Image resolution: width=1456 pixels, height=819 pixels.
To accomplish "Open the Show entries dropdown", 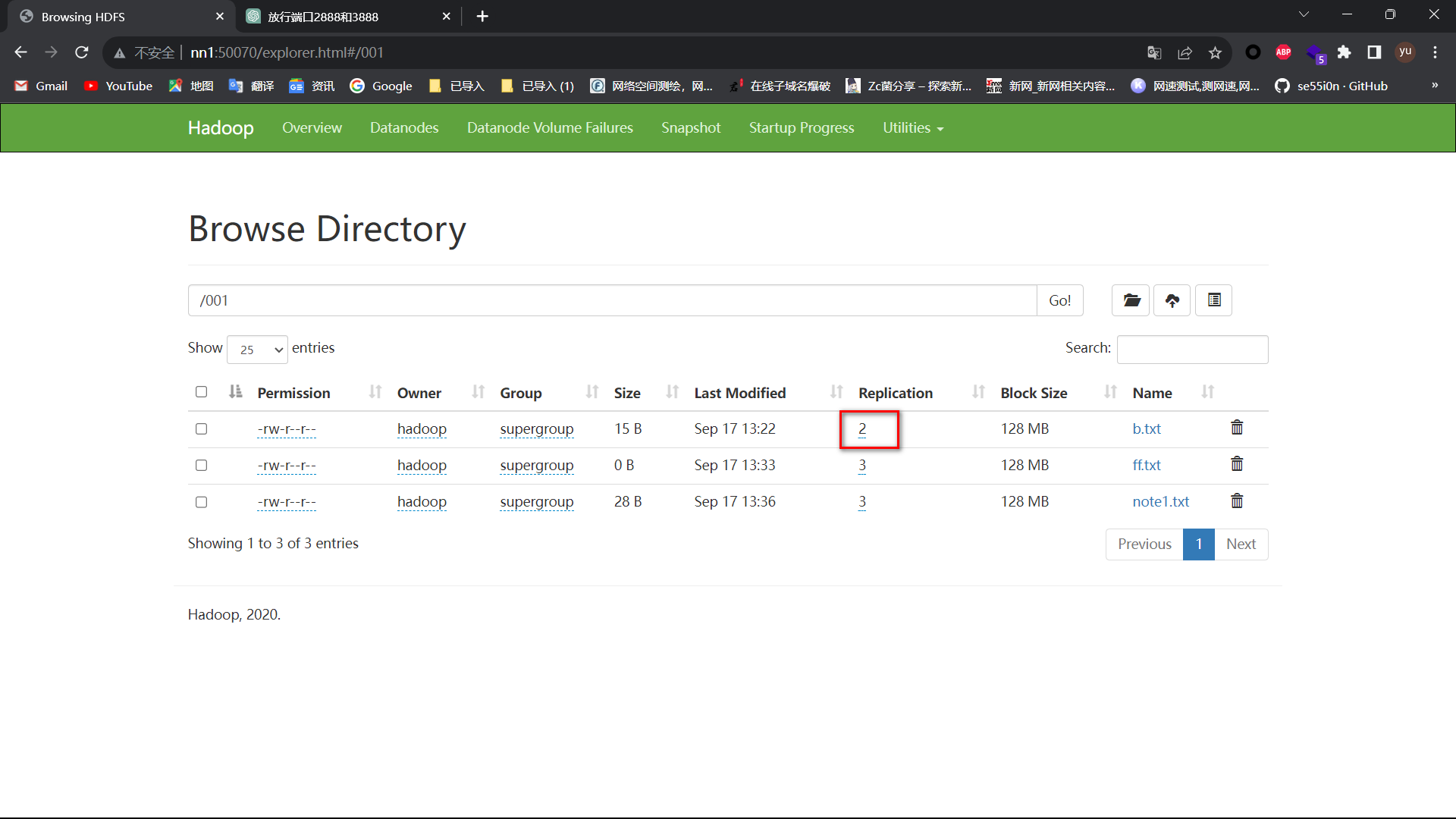I will click(257, 350).
